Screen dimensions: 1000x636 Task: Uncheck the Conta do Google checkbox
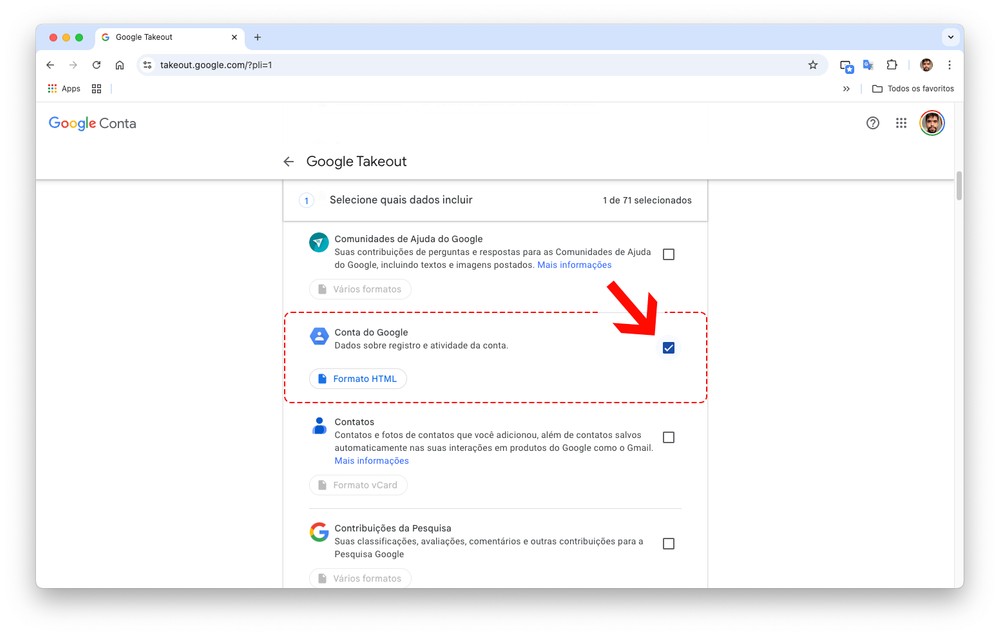point(669,348)
